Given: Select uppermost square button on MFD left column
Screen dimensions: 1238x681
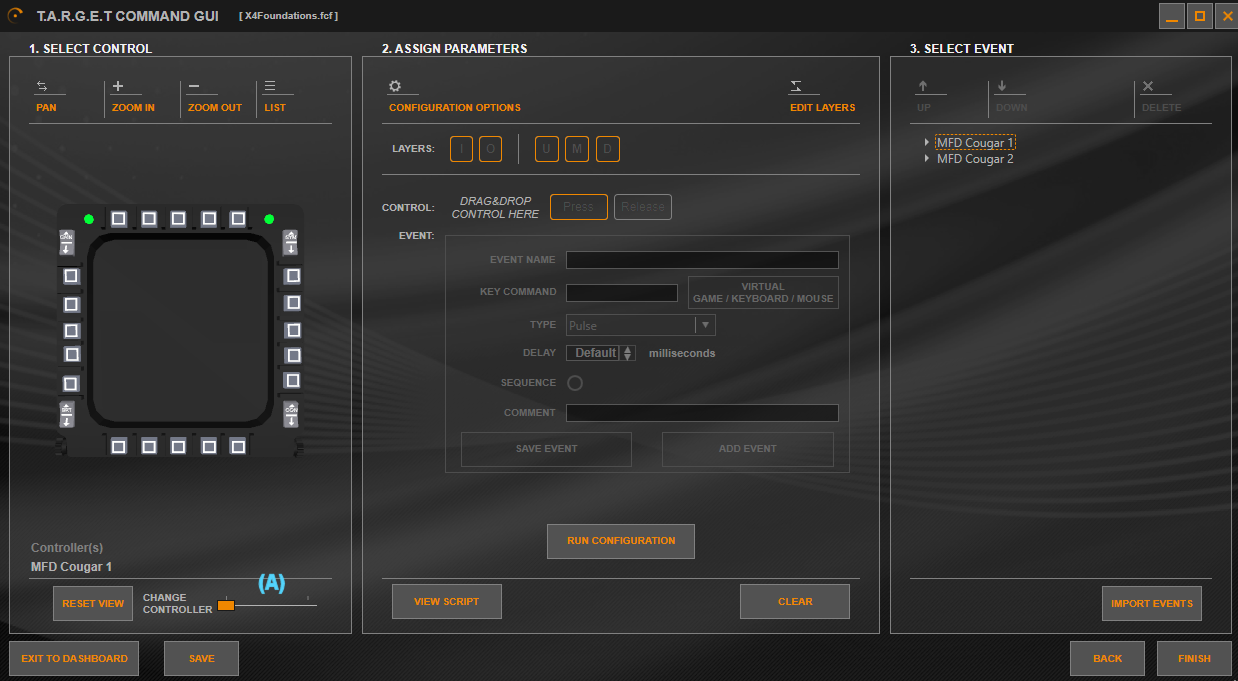Looking at the screenshot, I should tap(71, 276).
